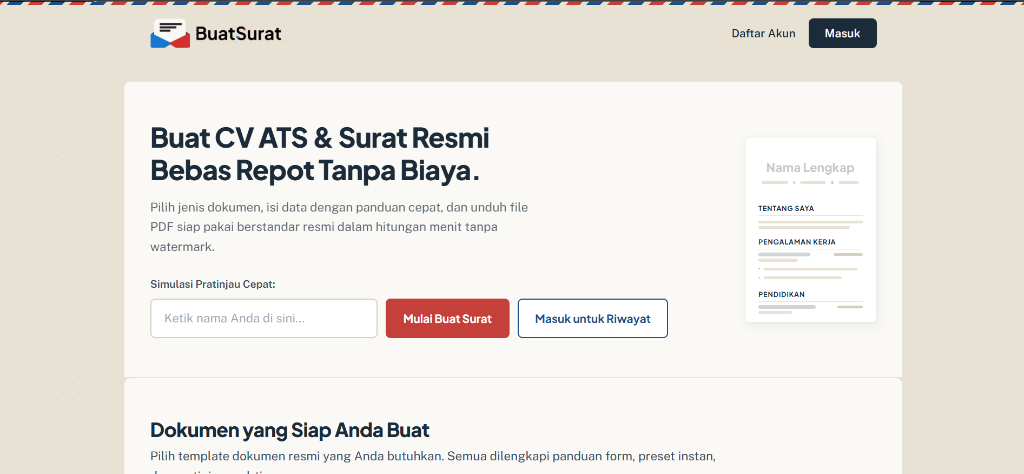Click the 'Nama Lengkap' preview heading
This screenshot has width=1024, height=474.
click(810, 168)
